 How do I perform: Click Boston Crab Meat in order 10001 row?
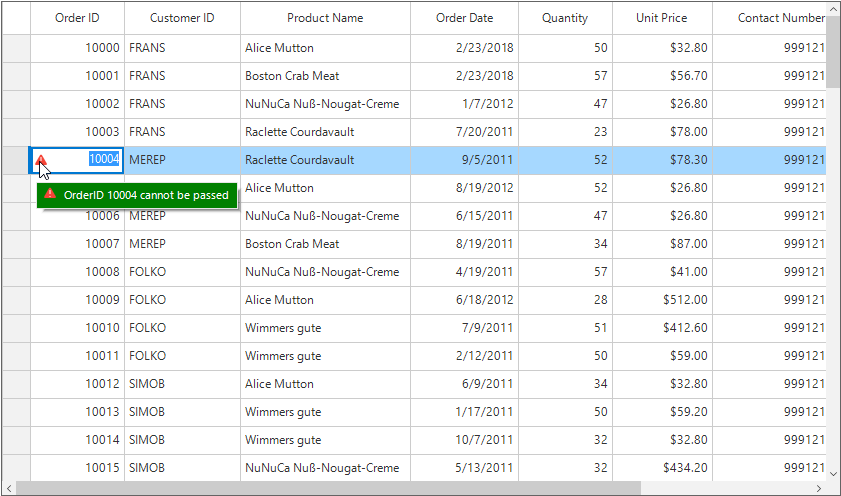(292, 76)
